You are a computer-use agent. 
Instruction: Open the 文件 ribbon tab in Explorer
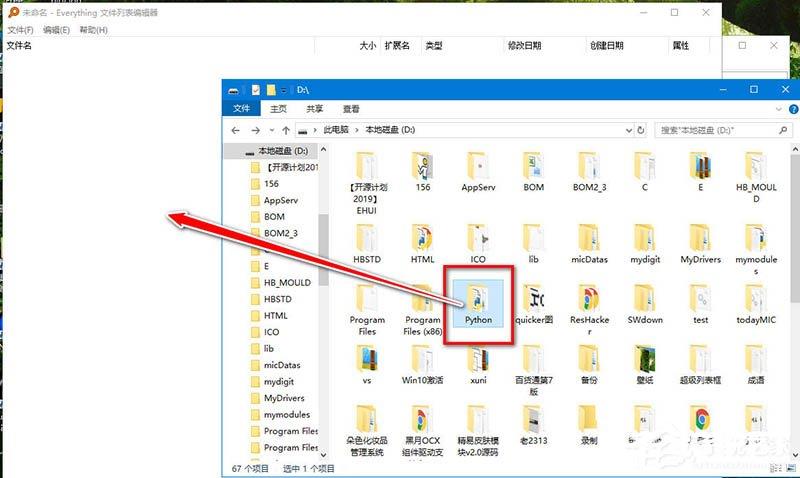(241, 109)
